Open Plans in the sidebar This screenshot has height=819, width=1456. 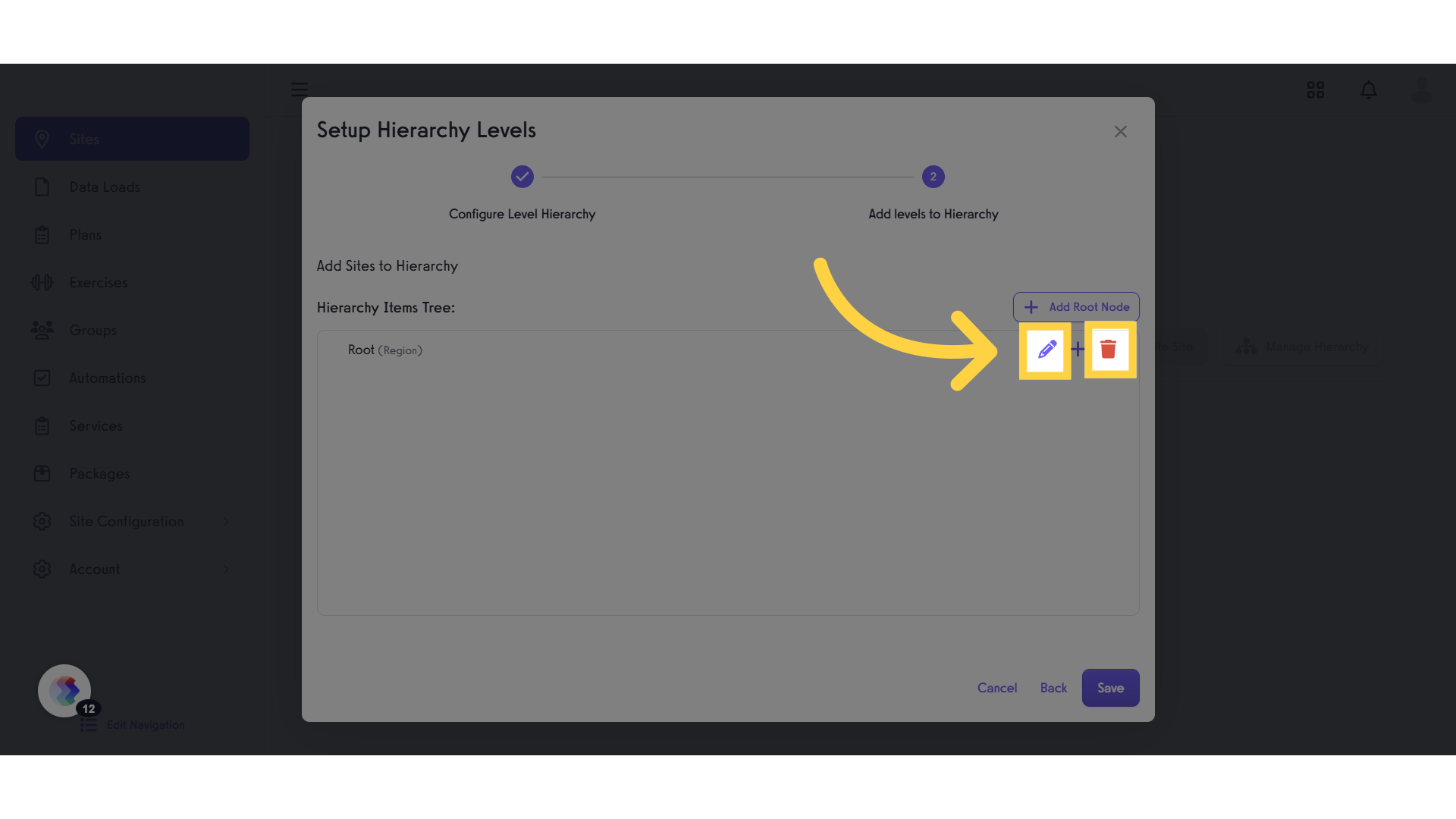(x=132, y=234)
